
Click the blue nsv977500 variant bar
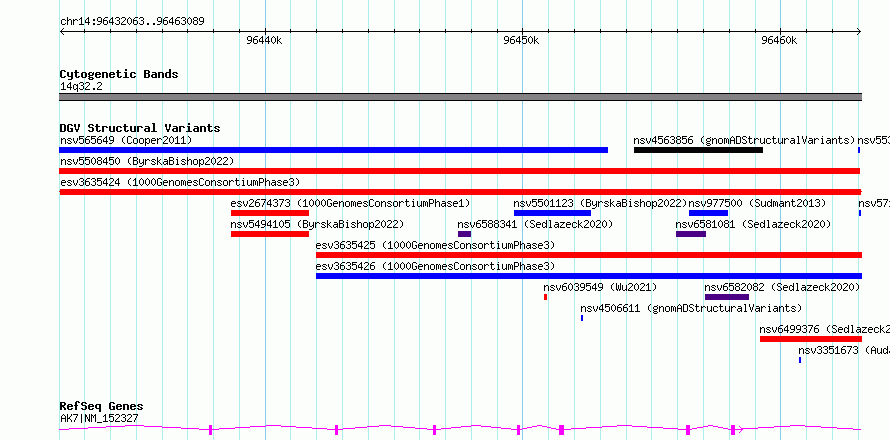click(708, 213)
